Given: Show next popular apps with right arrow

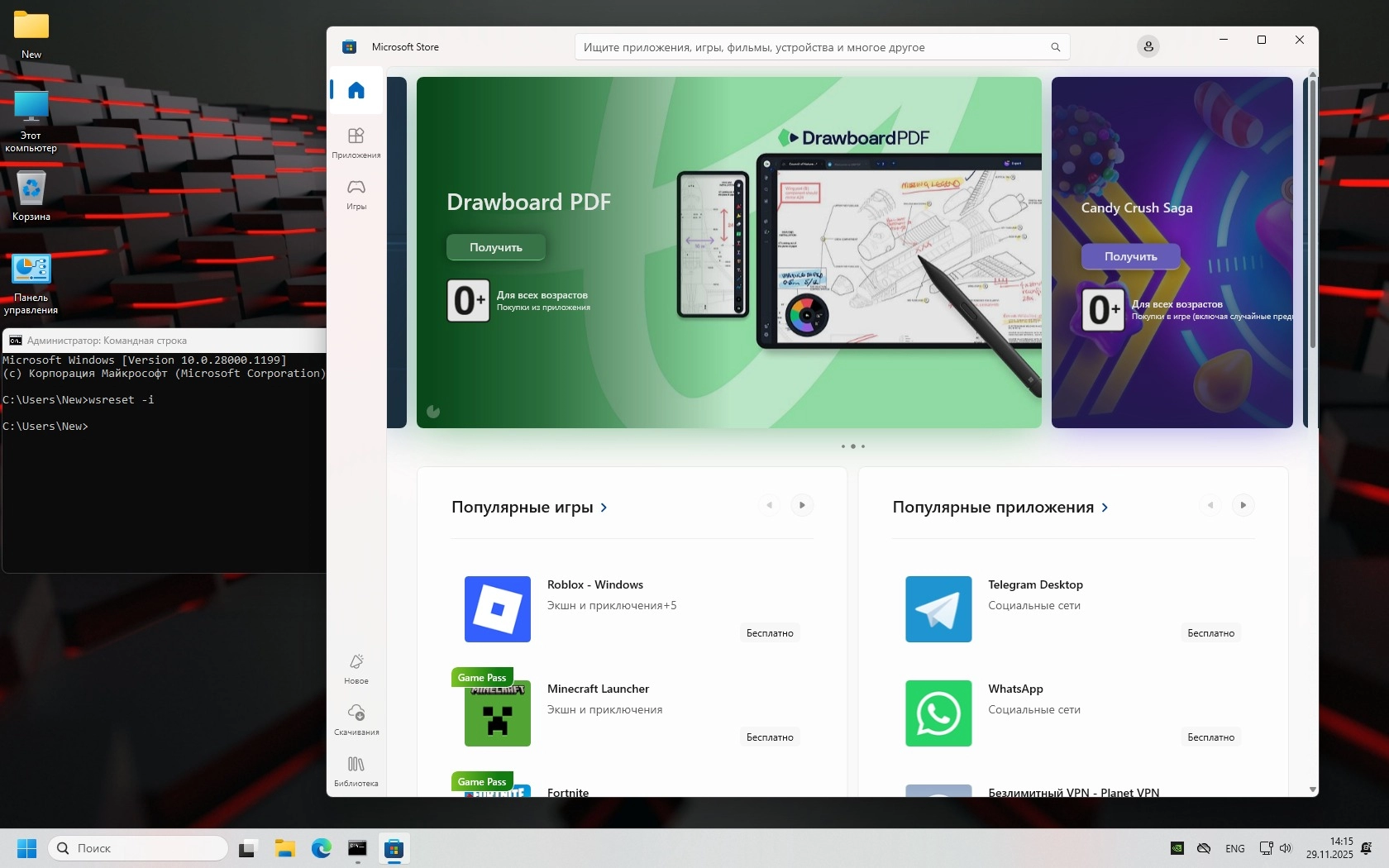Looking at the screenshot, I should pyautogui.click(x=1243, y=505).
